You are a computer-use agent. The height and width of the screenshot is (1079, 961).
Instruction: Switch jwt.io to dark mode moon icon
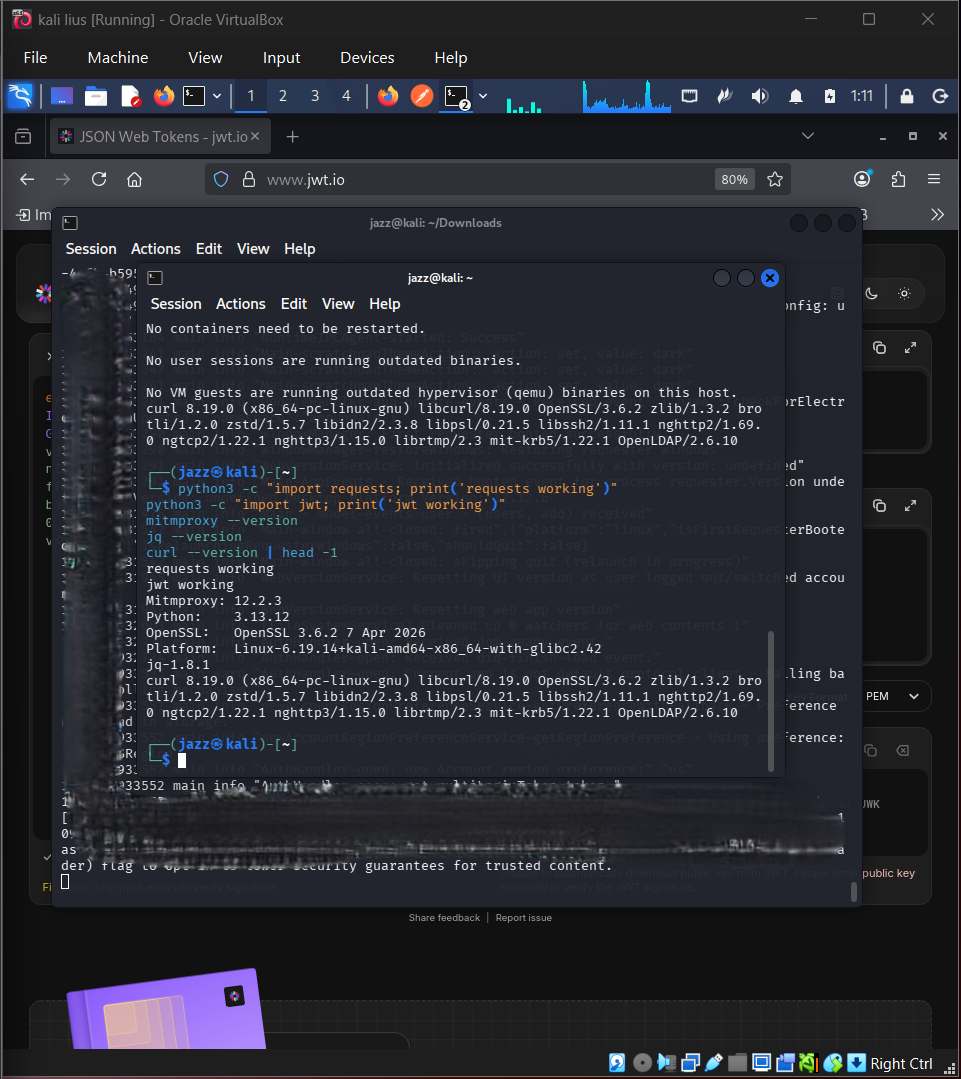(x=872, y=294)
